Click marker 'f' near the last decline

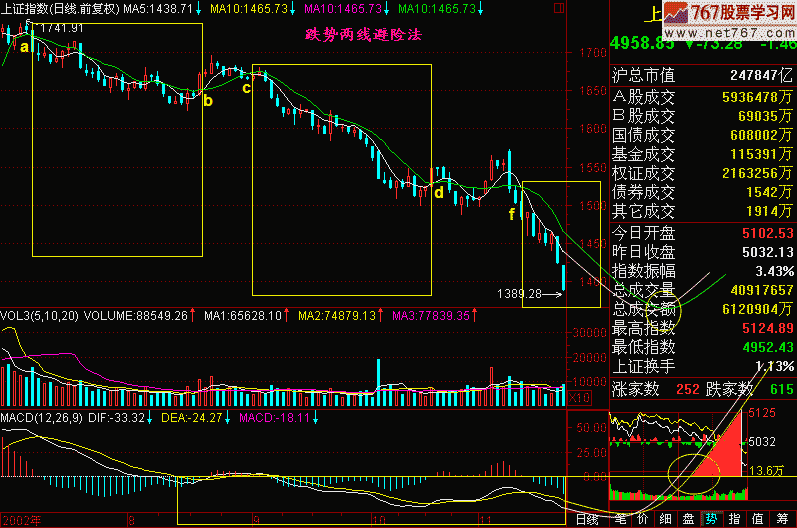pyautogui.click(x=512, y=214)
